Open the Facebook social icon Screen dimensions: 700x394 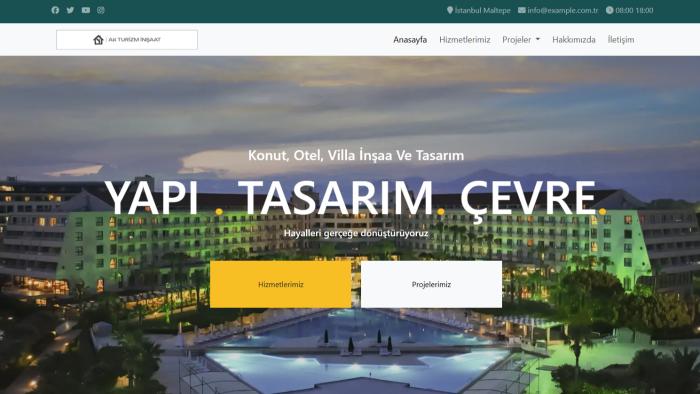click(x=55, y=10)
